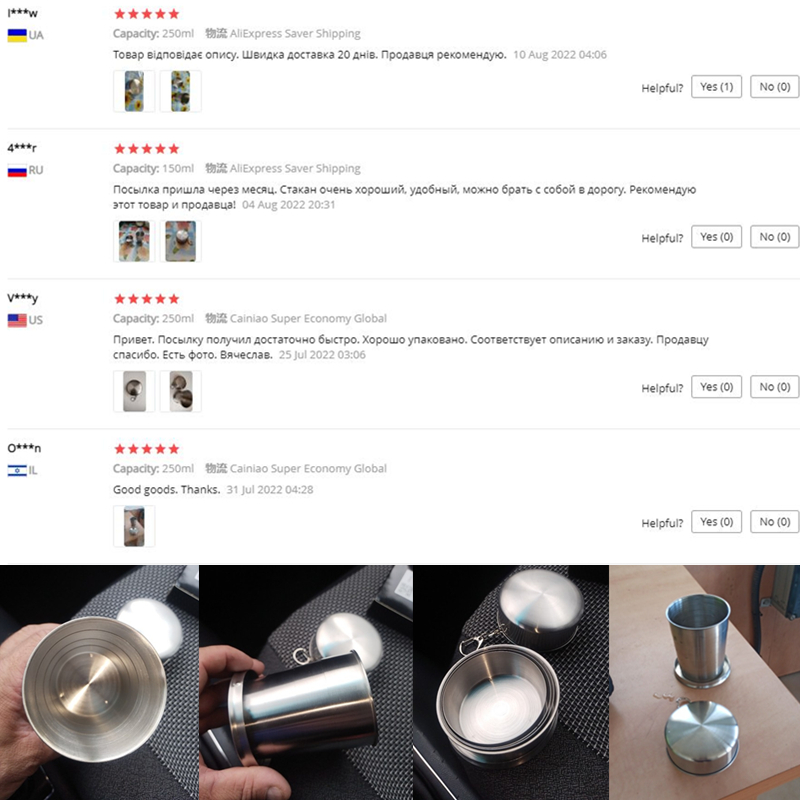Viewport: 800px width, 800px height.
Task: Open second photo thumbnail in l***w's review
Action: [x=180, y=91]
